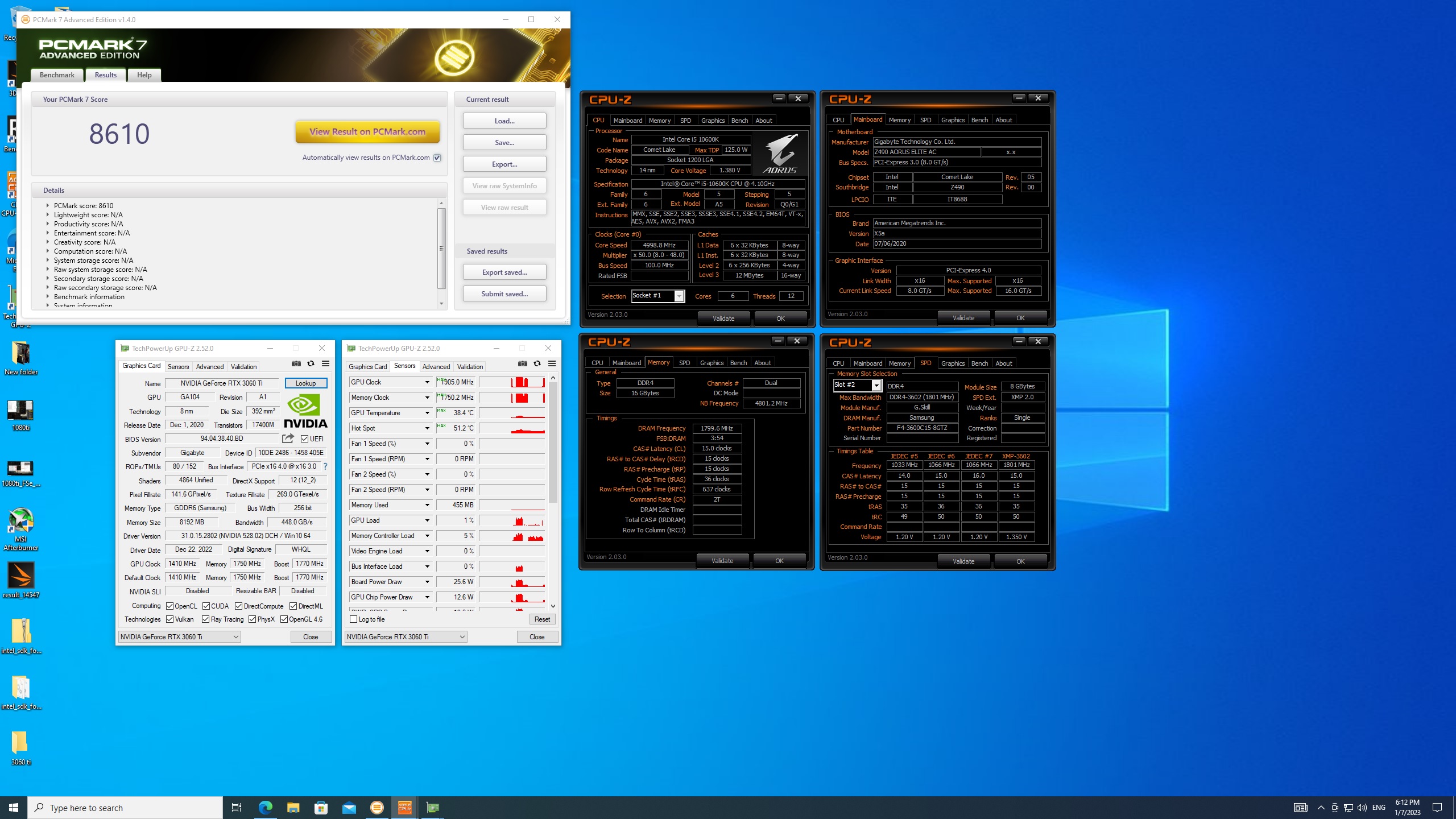Open GPU Clock sensor dropdown arrow

coord(427,382)
